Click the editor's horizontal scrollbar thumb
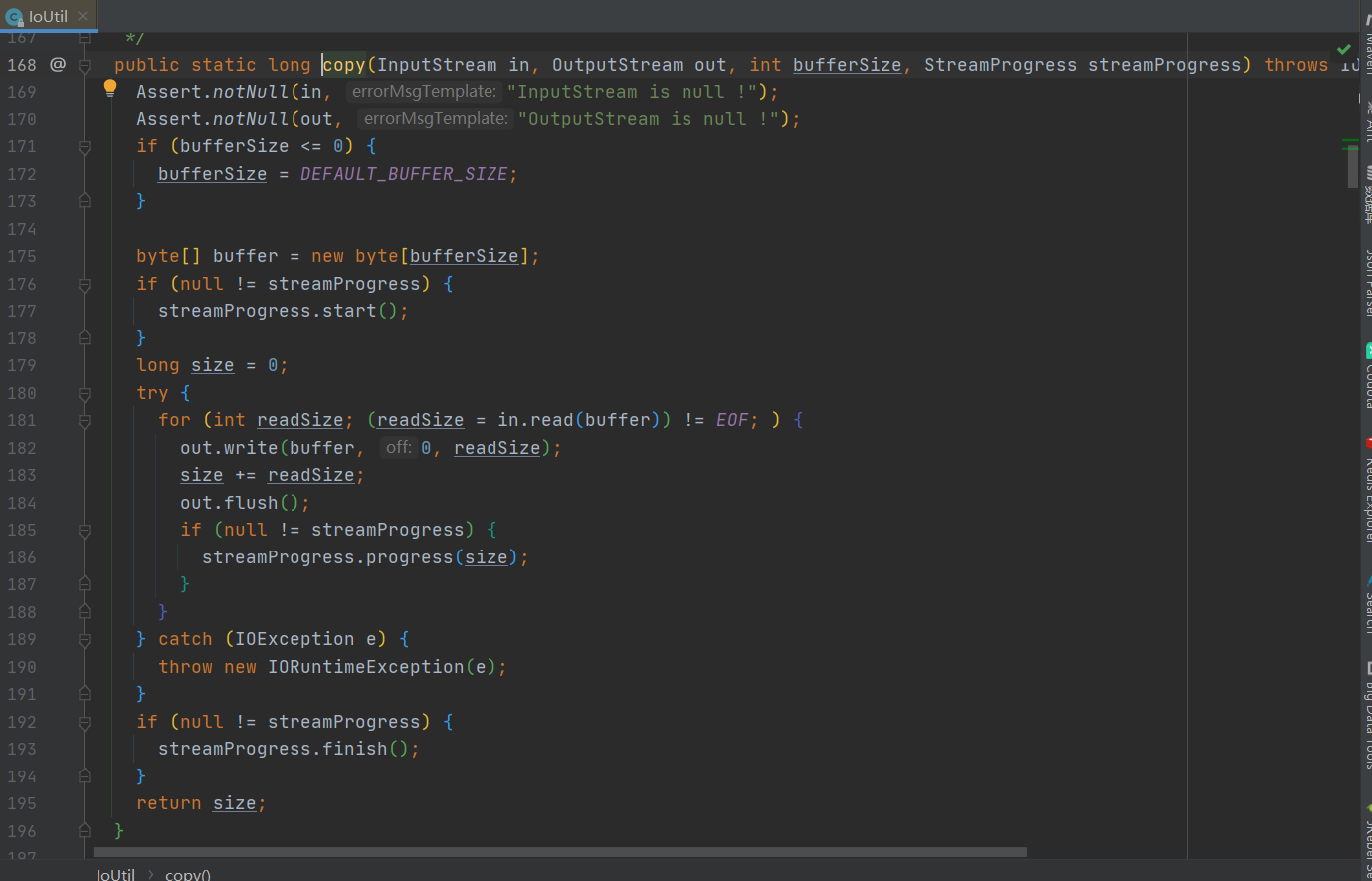The width and height of the screenshot is (1372, 881). [560, 852]
